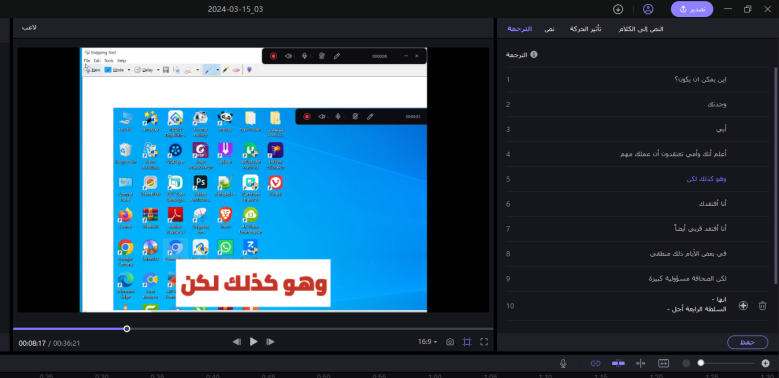Screen dimensions: 779x378
Task: Enter fullscreen preview mode
Action: (x=484, y=342)
